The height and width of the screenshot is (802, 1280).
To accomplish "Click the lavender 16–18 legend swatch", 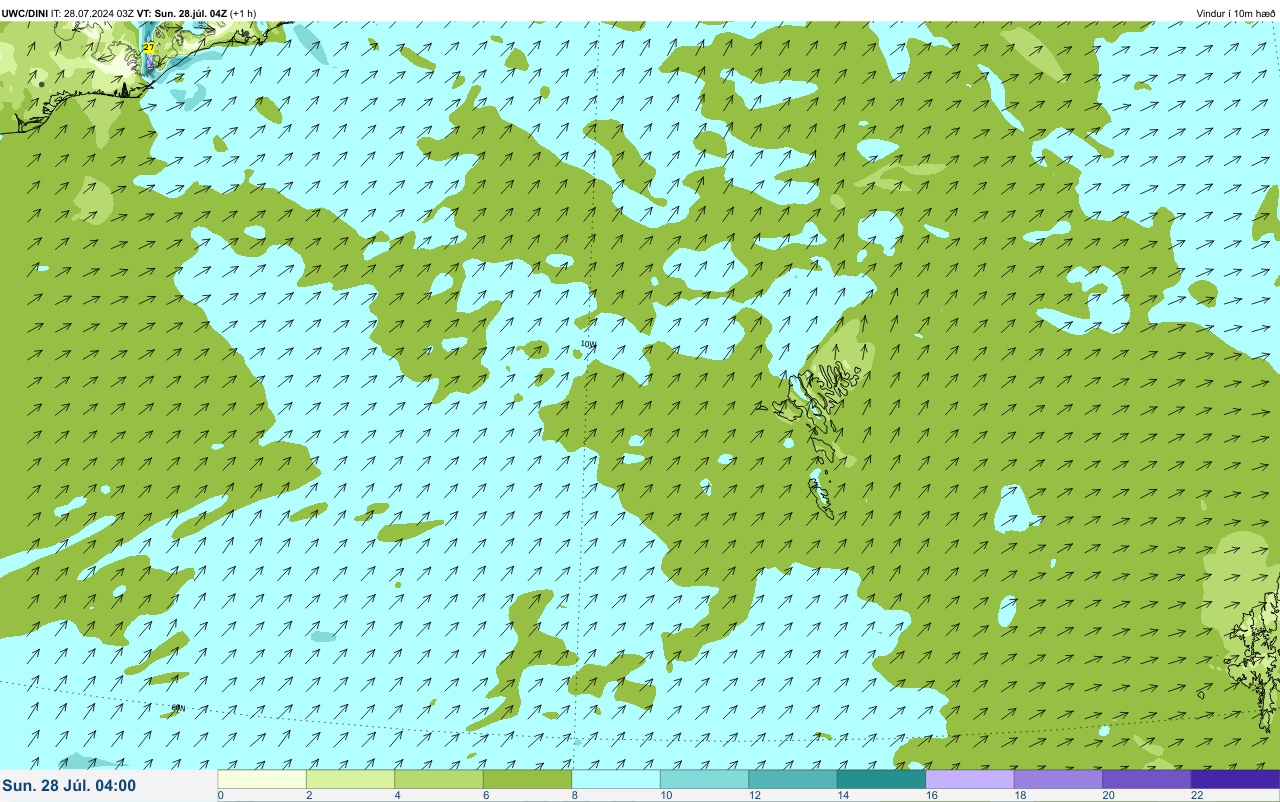I will click(x=970, y=779).
